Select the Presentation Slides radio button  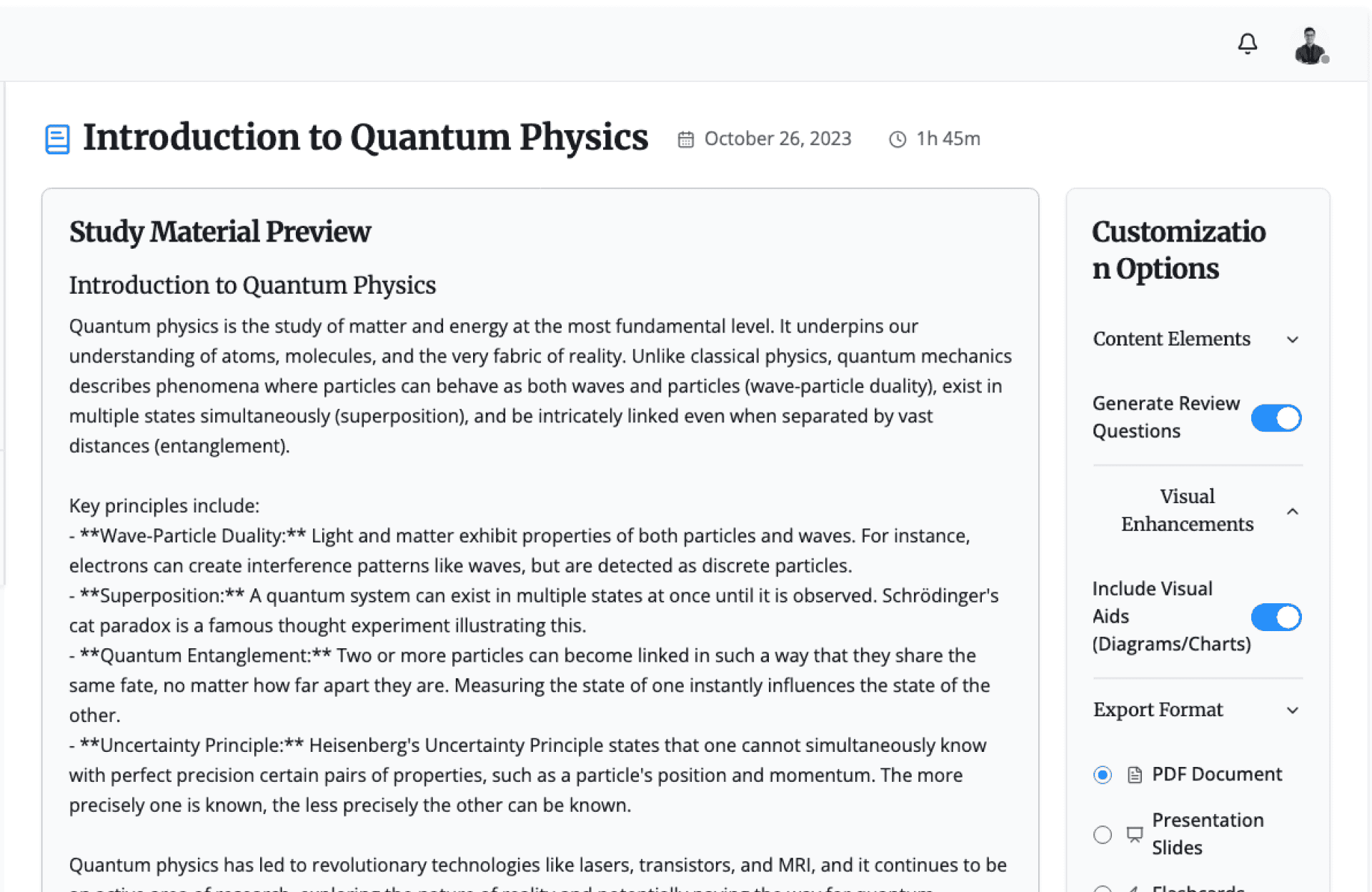click(1103, 834)
